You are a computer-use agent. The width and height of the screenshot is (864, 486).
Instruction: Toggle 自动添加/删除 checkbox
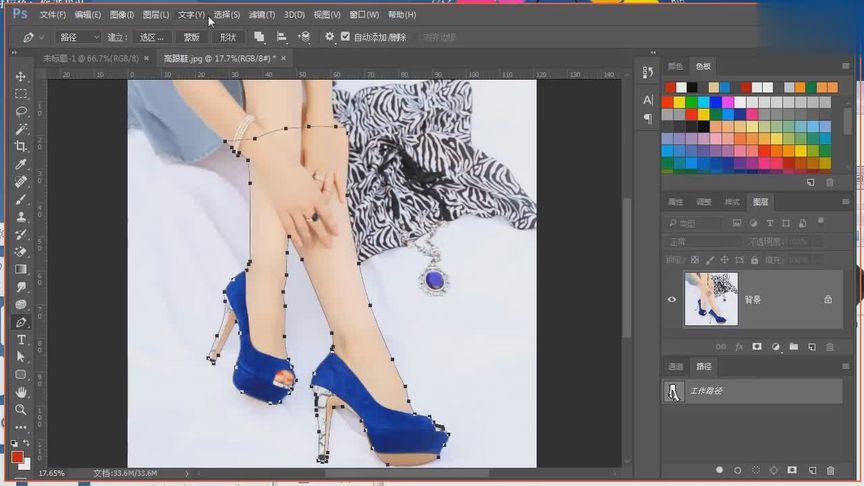(346, 37)
